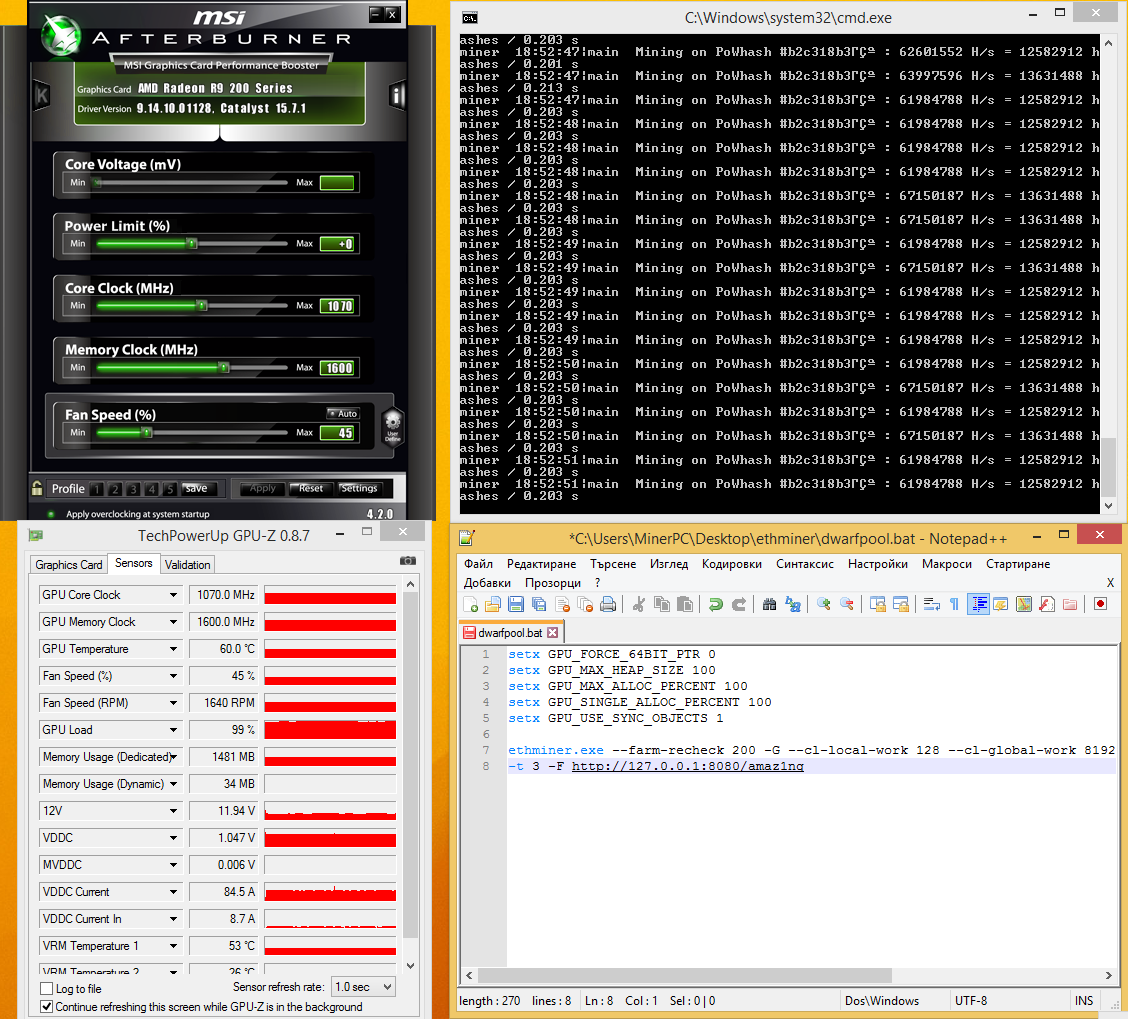Open the Afterburner information 'i' panel button

[x=397, y=95]
